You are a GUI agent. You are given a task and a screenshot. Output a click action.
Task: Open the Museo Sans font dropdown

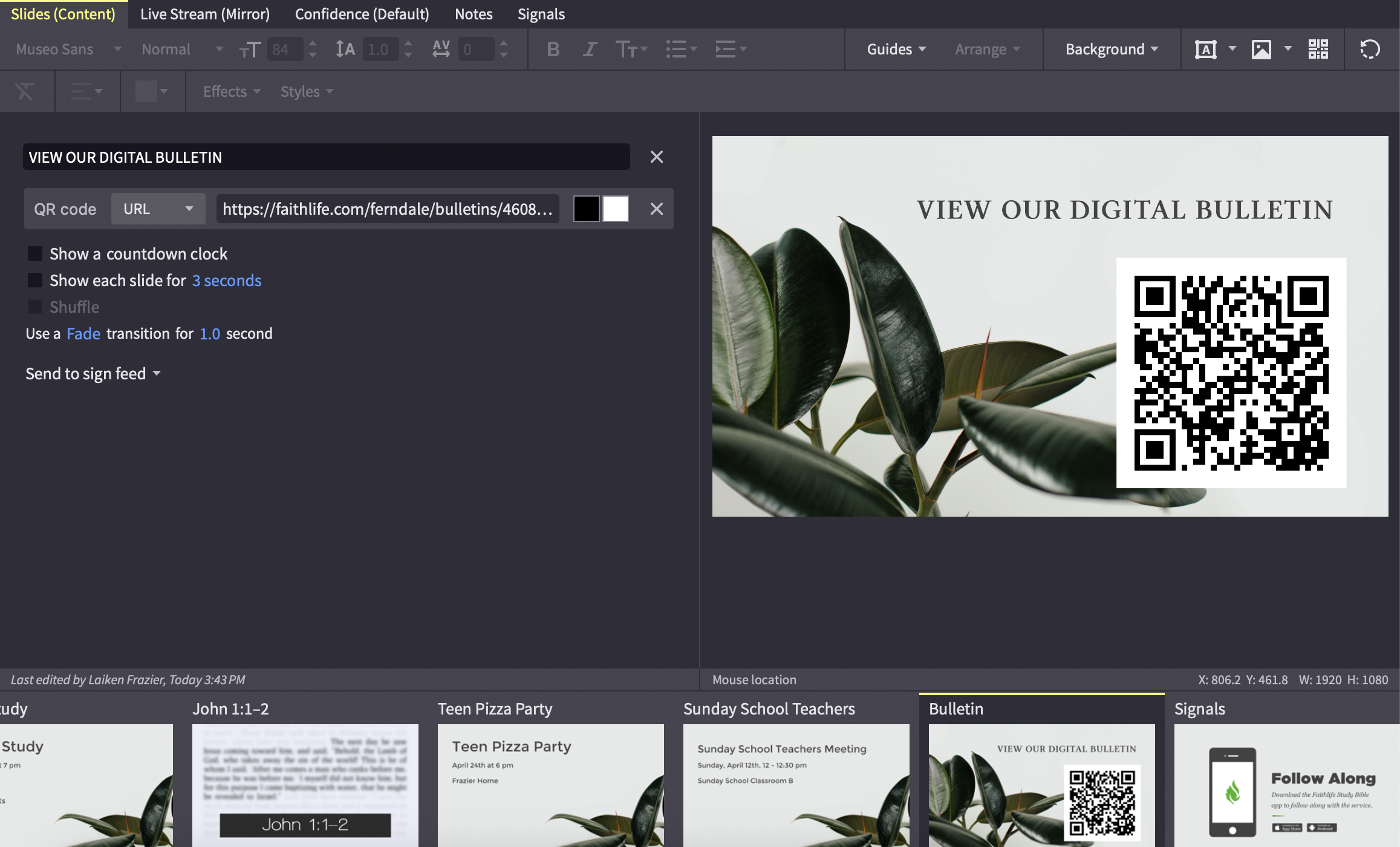[68, 49]
